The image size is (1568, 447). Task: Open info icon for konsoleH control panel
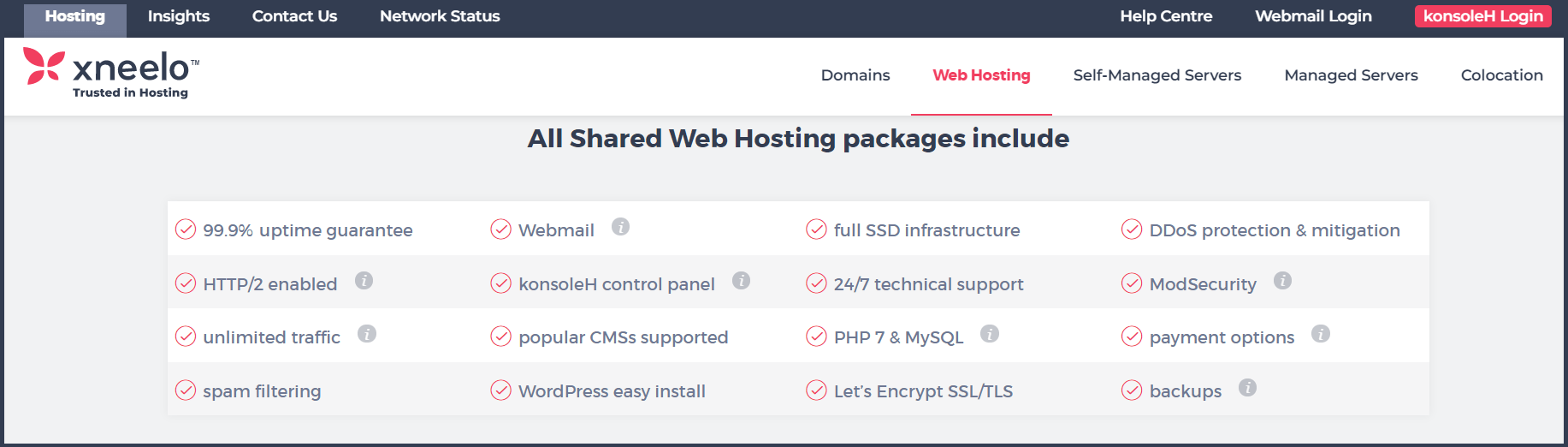(x=741, y=280)
